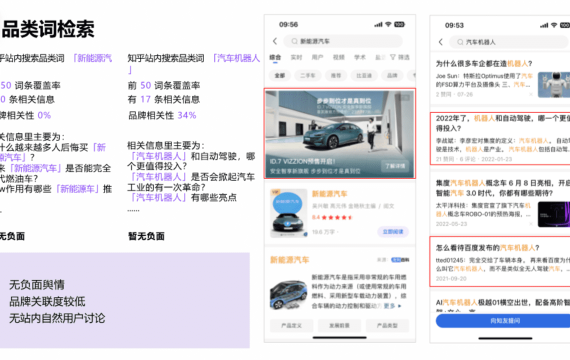
Task: Tap the battery icon in 09:56 phone
Action: click(x=400, y=24)
